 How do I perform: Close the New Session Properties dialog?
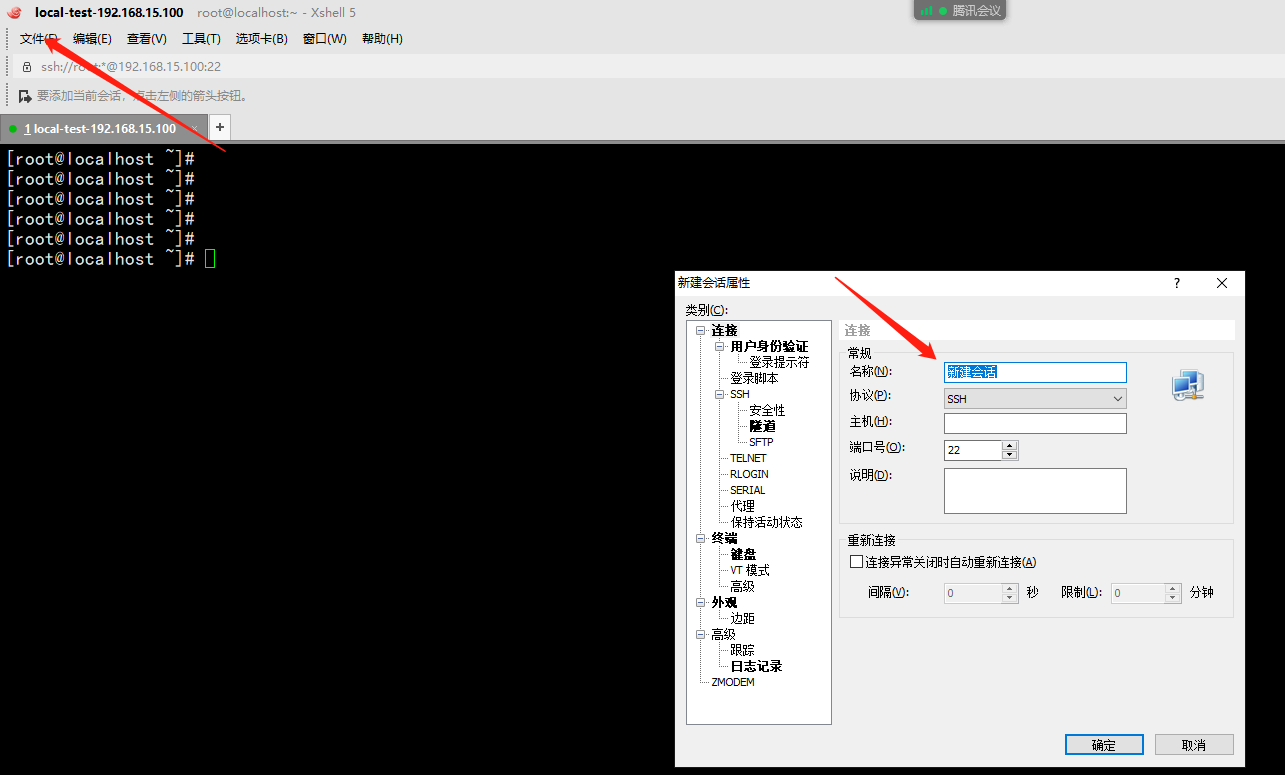tap(1221, 283)
